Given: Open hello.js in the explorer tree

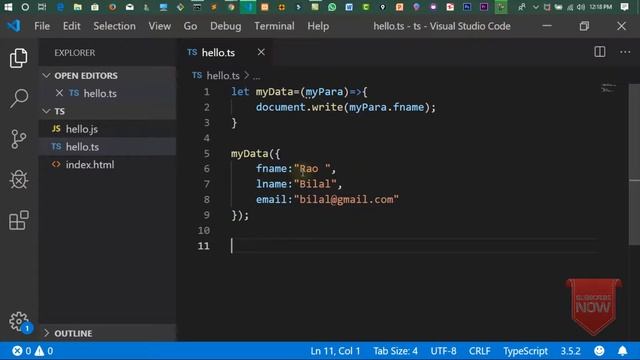Looking at the screenshot, I should point(108,129).
